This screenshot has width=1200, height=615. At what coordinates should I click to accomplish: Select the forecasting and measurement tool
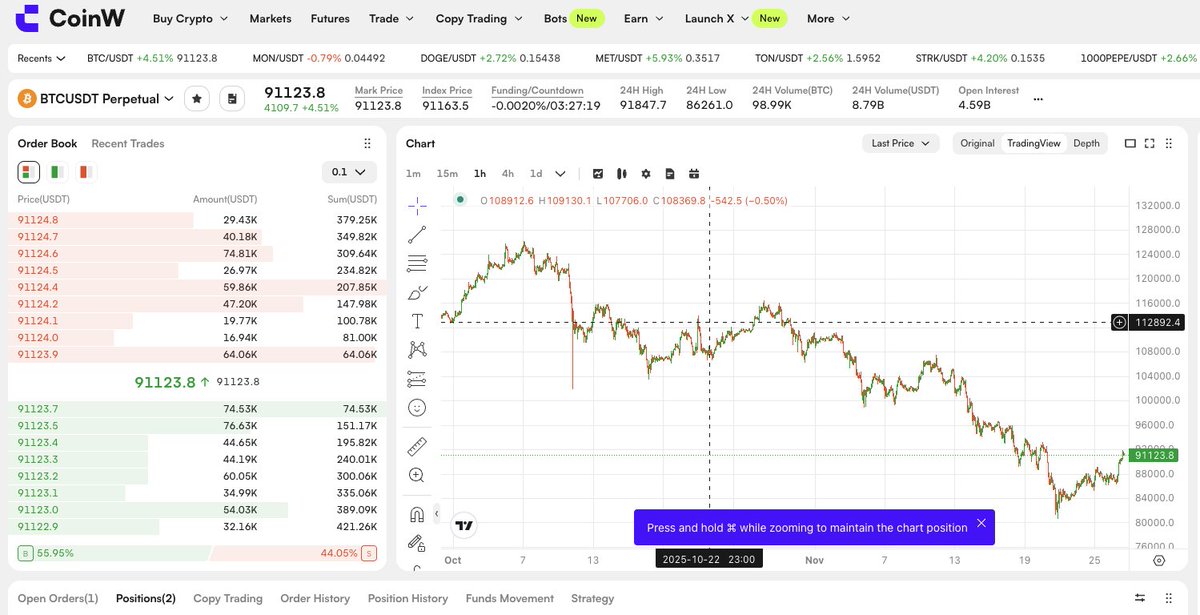[417, 379]
